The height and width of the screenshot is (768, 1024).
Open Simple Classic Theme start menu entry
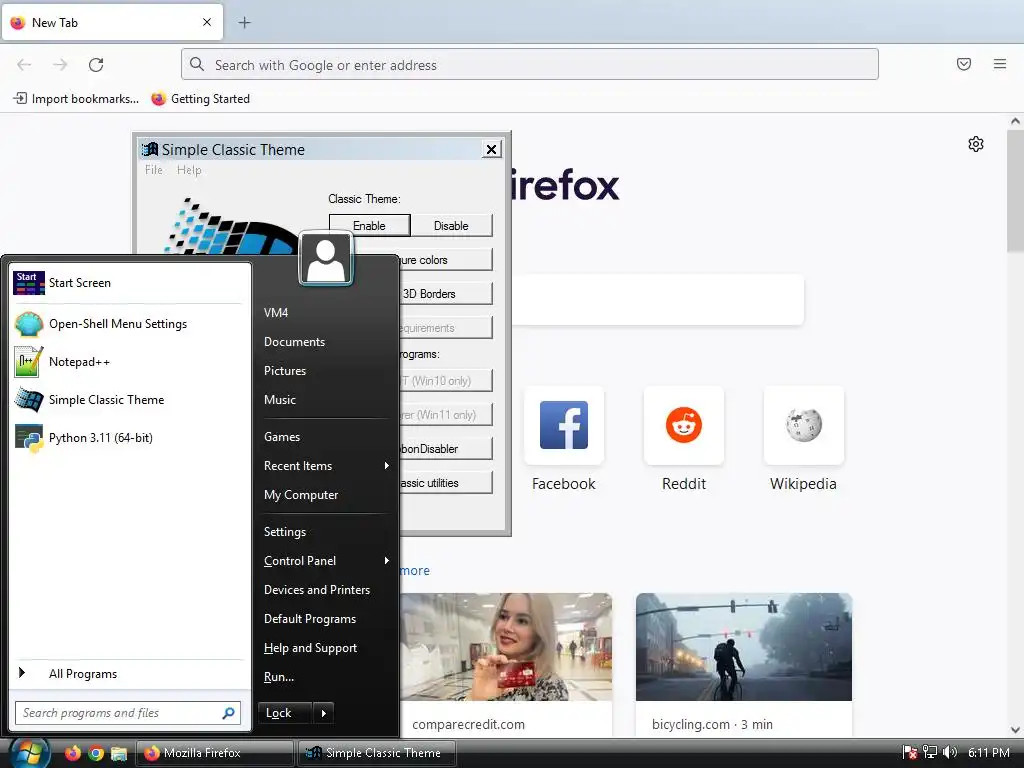click(130, 400)
